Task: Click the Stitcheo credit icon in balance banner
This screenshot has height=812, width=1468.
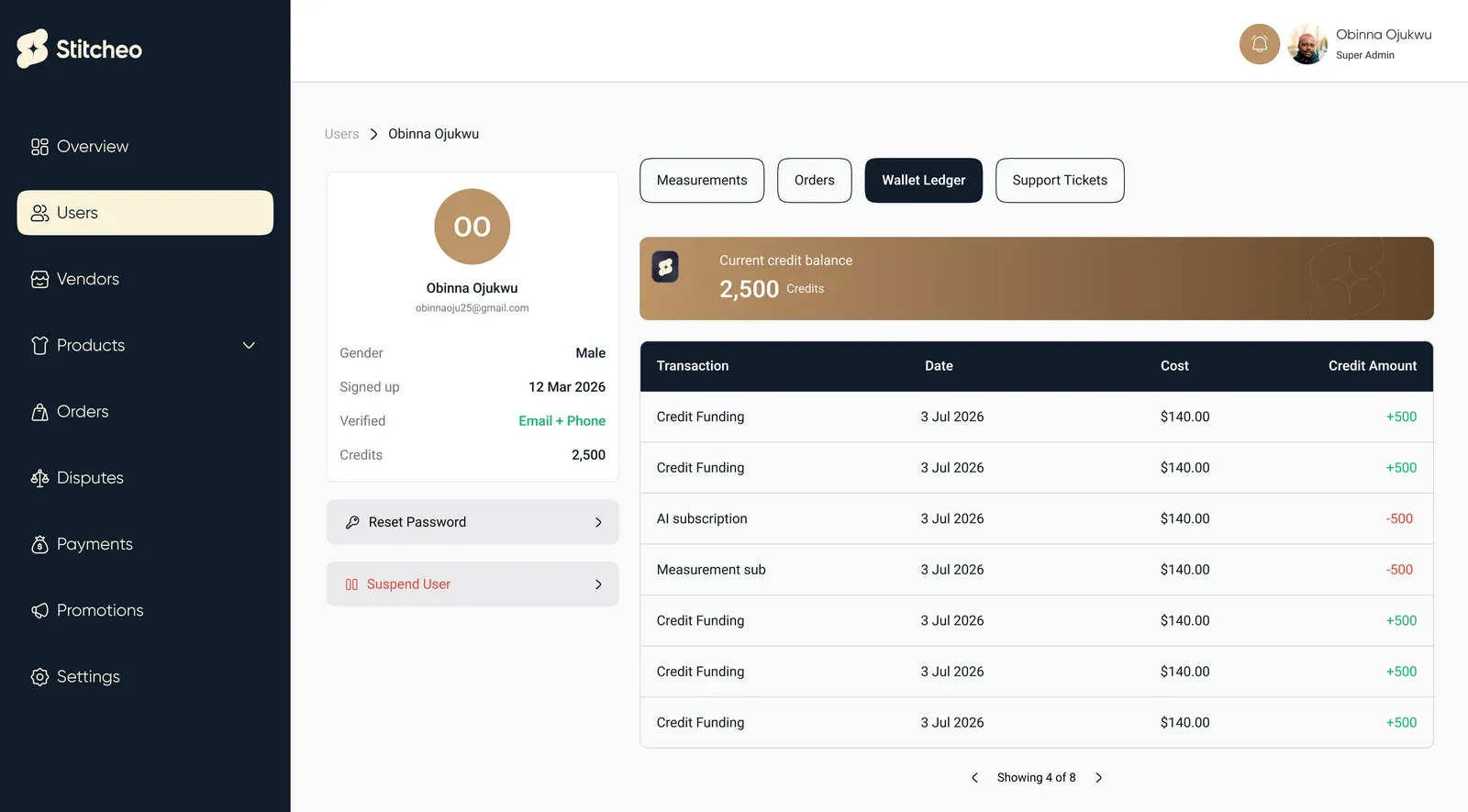Action: 665,267
